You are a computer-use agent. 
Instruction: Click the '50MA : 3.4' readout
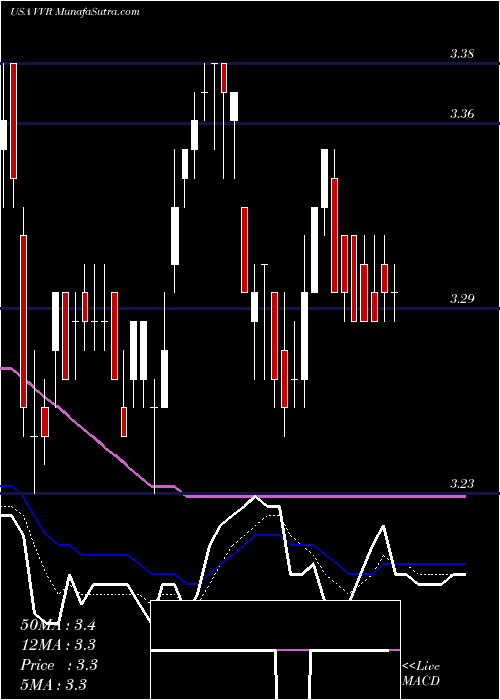click(58, 625)
